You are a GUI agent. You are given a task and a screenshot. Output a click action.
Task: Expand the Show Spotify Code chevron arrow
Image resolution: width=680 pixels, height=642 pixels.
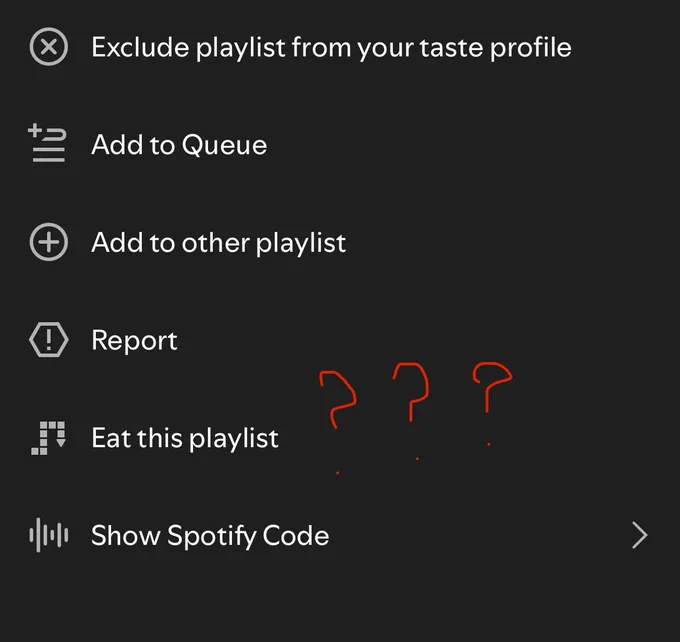point(640,535)
